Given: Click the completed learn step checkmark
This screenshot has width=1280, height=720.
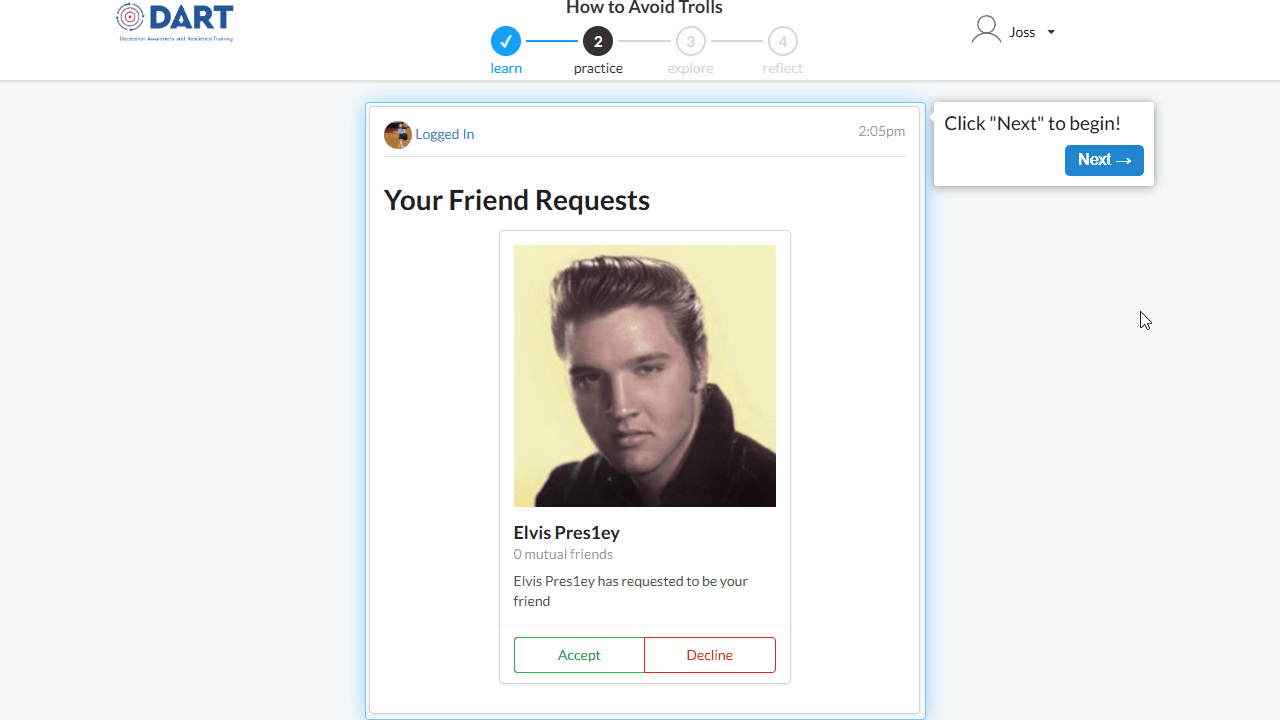Looking at the screenshot, I should pyautogui.click(x=506, y=41).
